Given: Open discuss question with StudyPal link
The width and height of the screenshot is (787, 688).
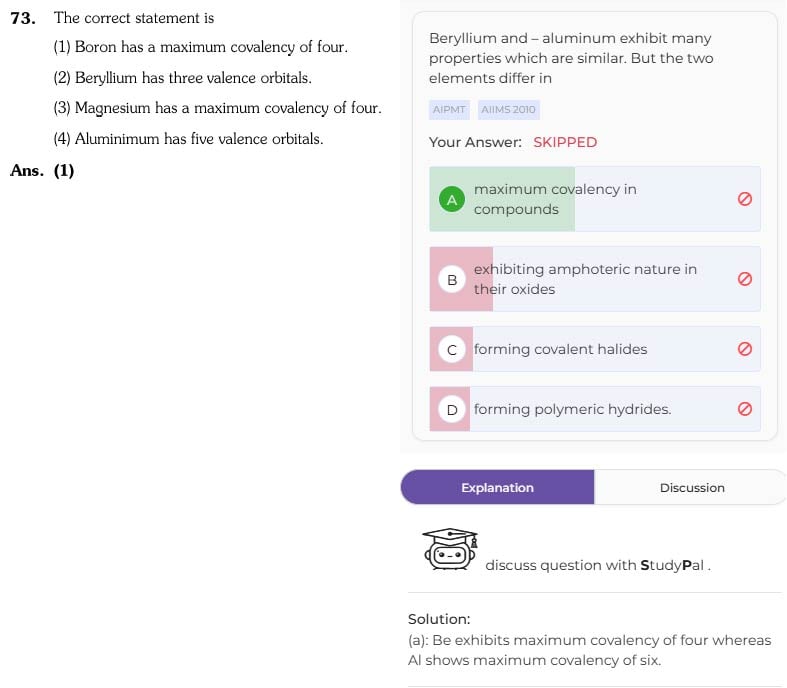Looking at the screenshot, I should pyautogui.click(x=597, y=565).
